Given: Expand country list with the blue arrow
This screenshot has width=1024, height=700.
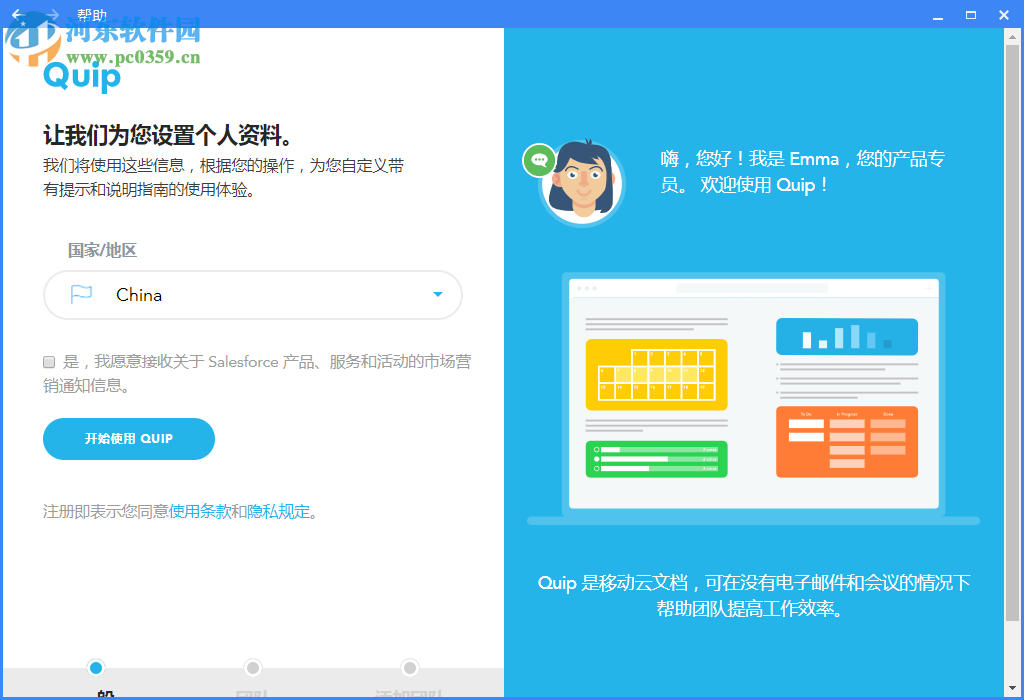Looking at the screenshot, I should (x=438, y=294).
